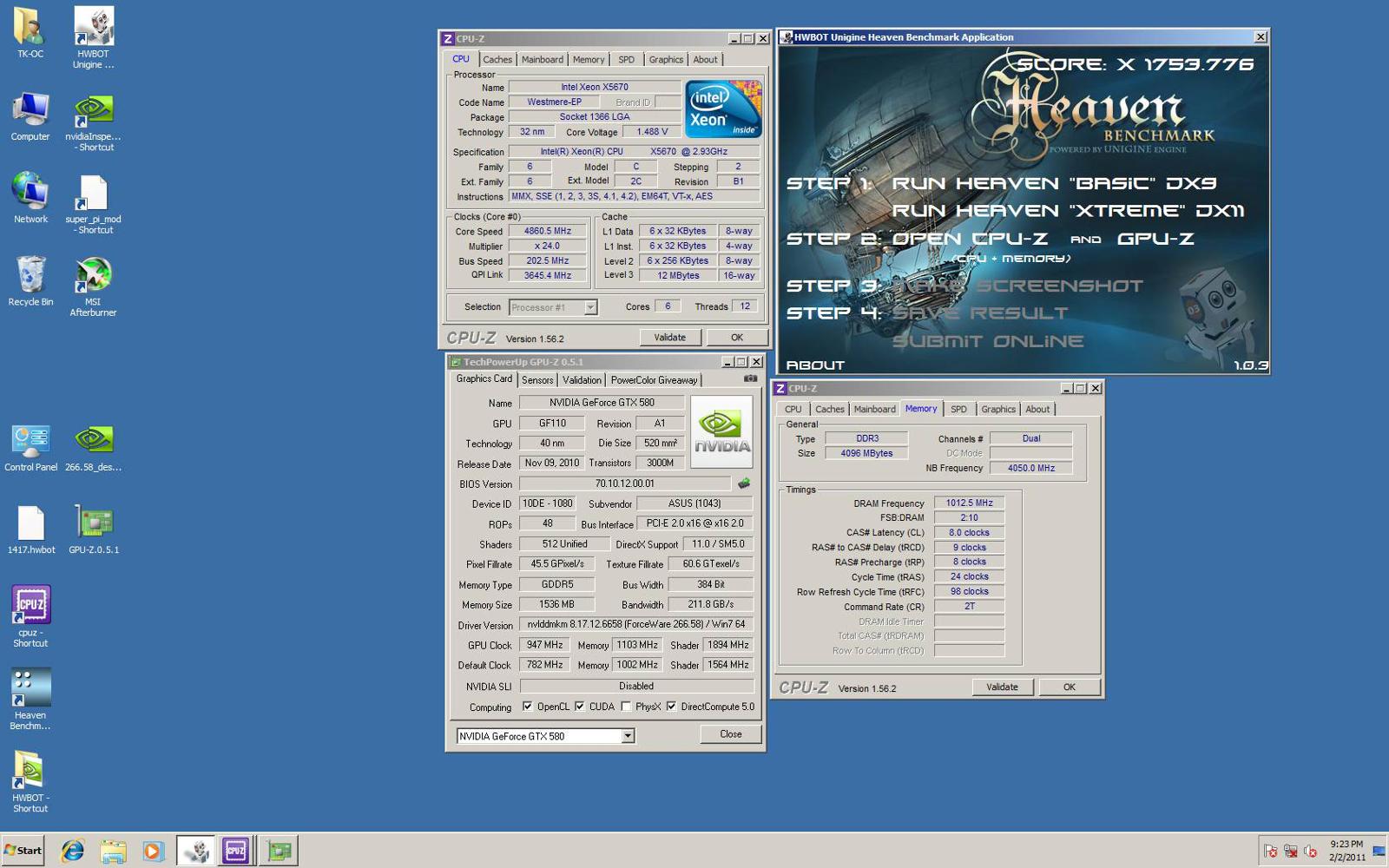
Task: Open the TK-OC folder on desktop
Action: point(30,33)
